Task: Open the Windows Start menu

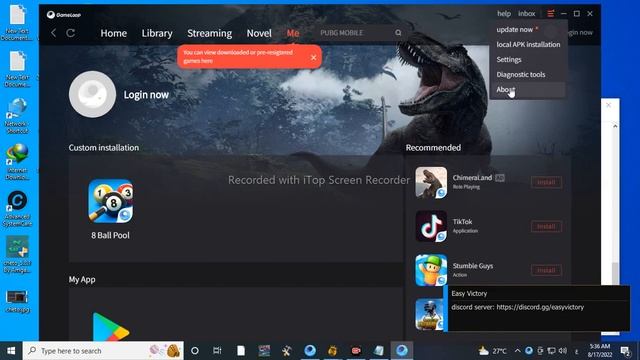Action: click(11, 351)
